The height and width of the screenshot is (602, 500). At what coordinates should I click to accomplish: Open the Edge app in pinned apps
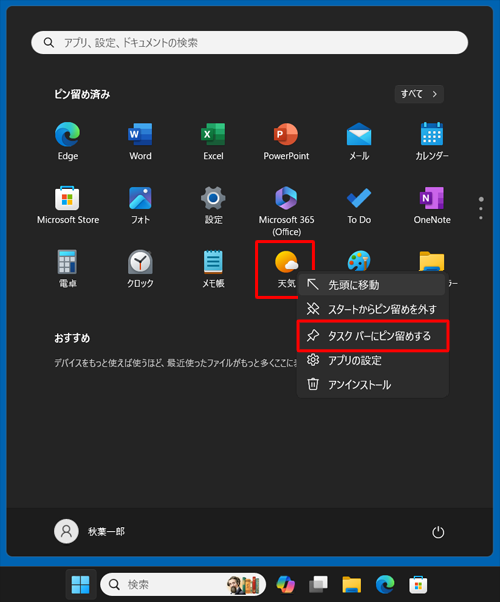click(x=68, y=141)
